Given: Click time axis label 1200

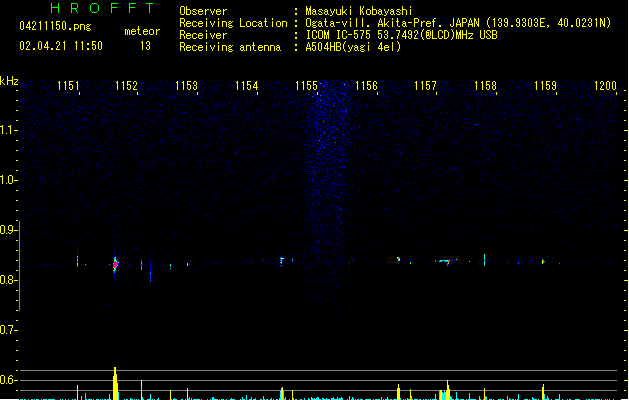Looking at the screenshot, I should coord(605,86).
